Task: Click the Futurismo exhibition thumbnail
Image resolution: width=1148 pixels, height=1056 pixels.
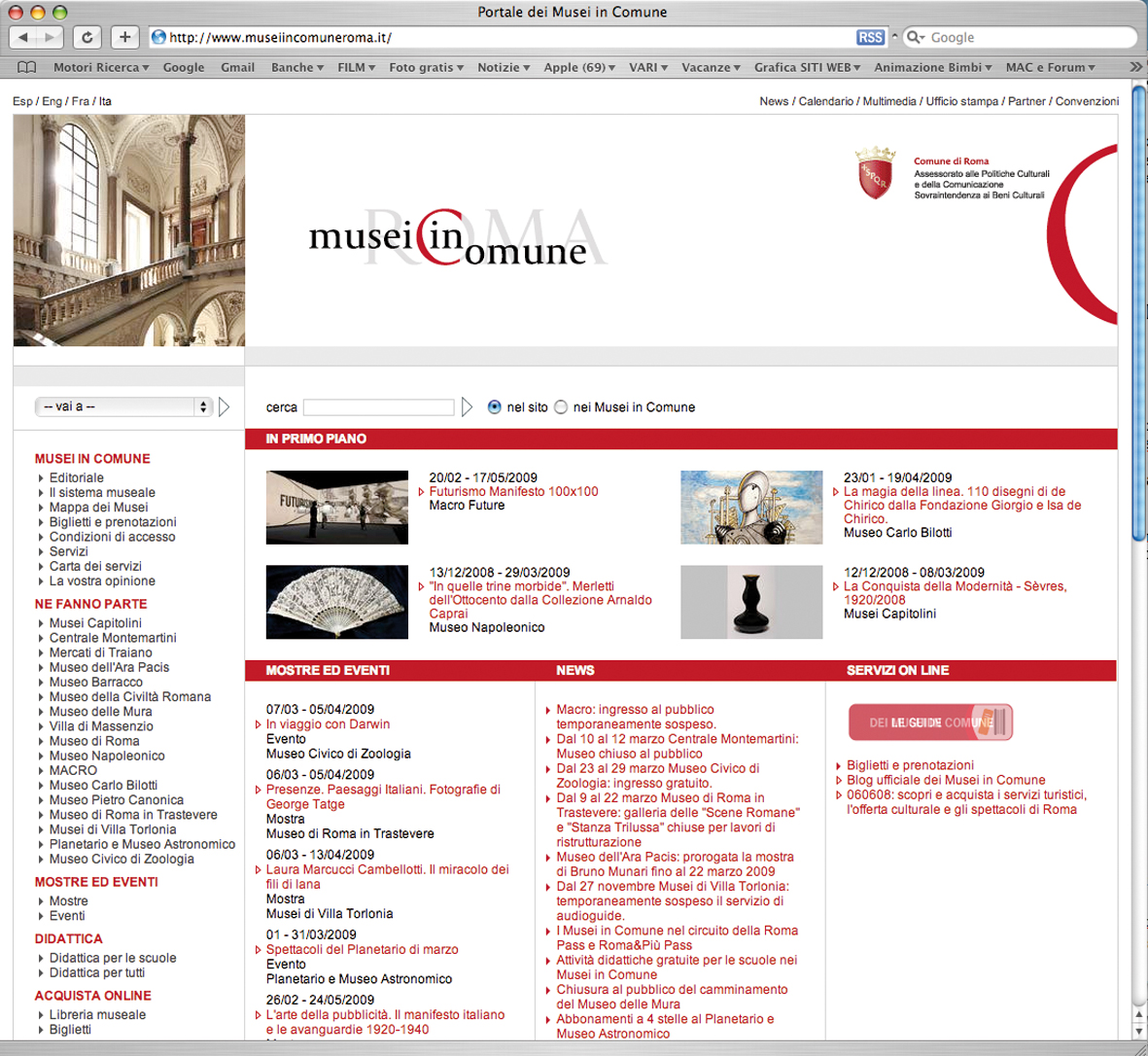Action: point(336,507)
